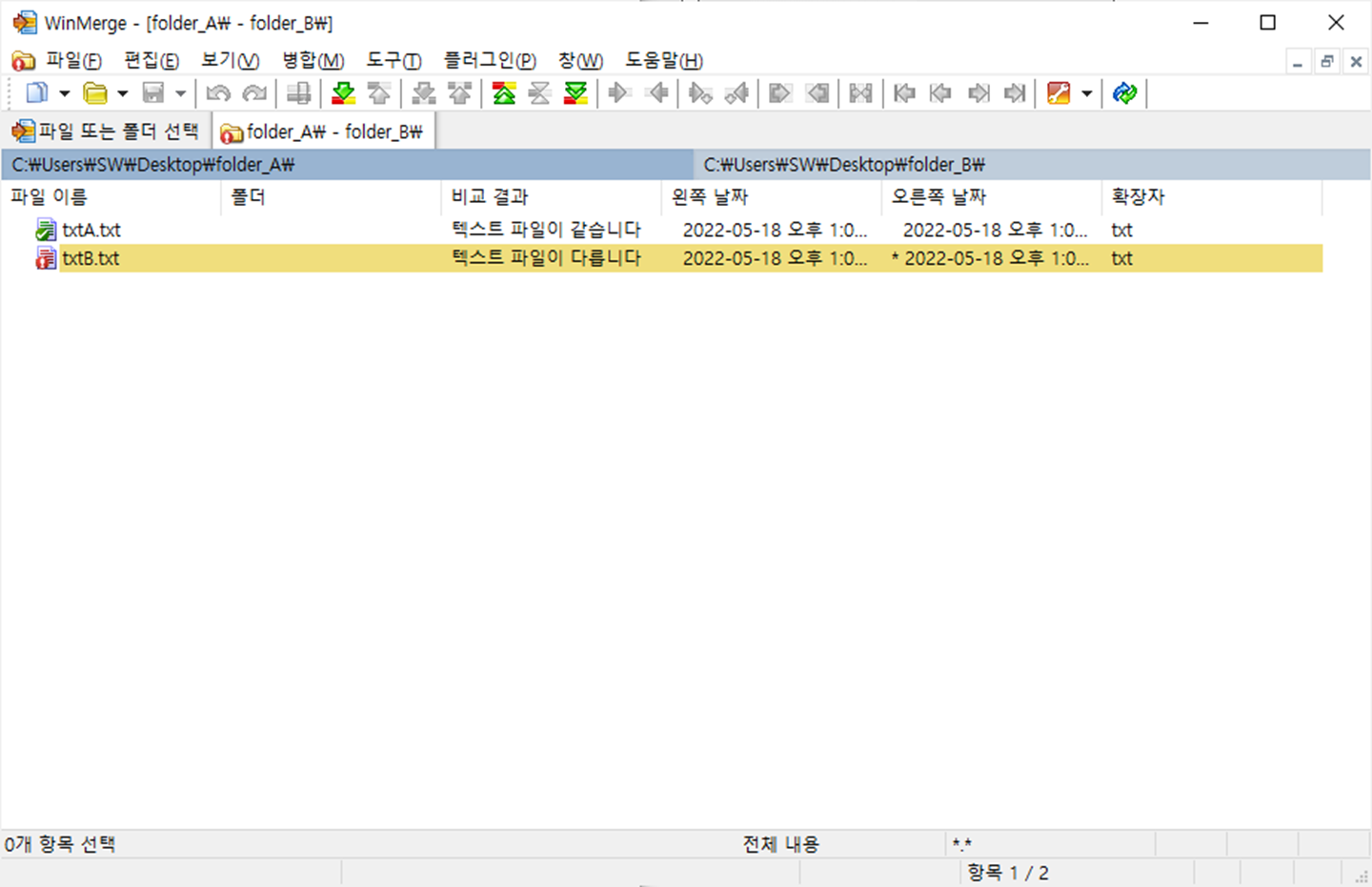Click the Copy Left arrow icon
Image resolution: width=1372 pixels, height=887 pixels.
(656, 92)
